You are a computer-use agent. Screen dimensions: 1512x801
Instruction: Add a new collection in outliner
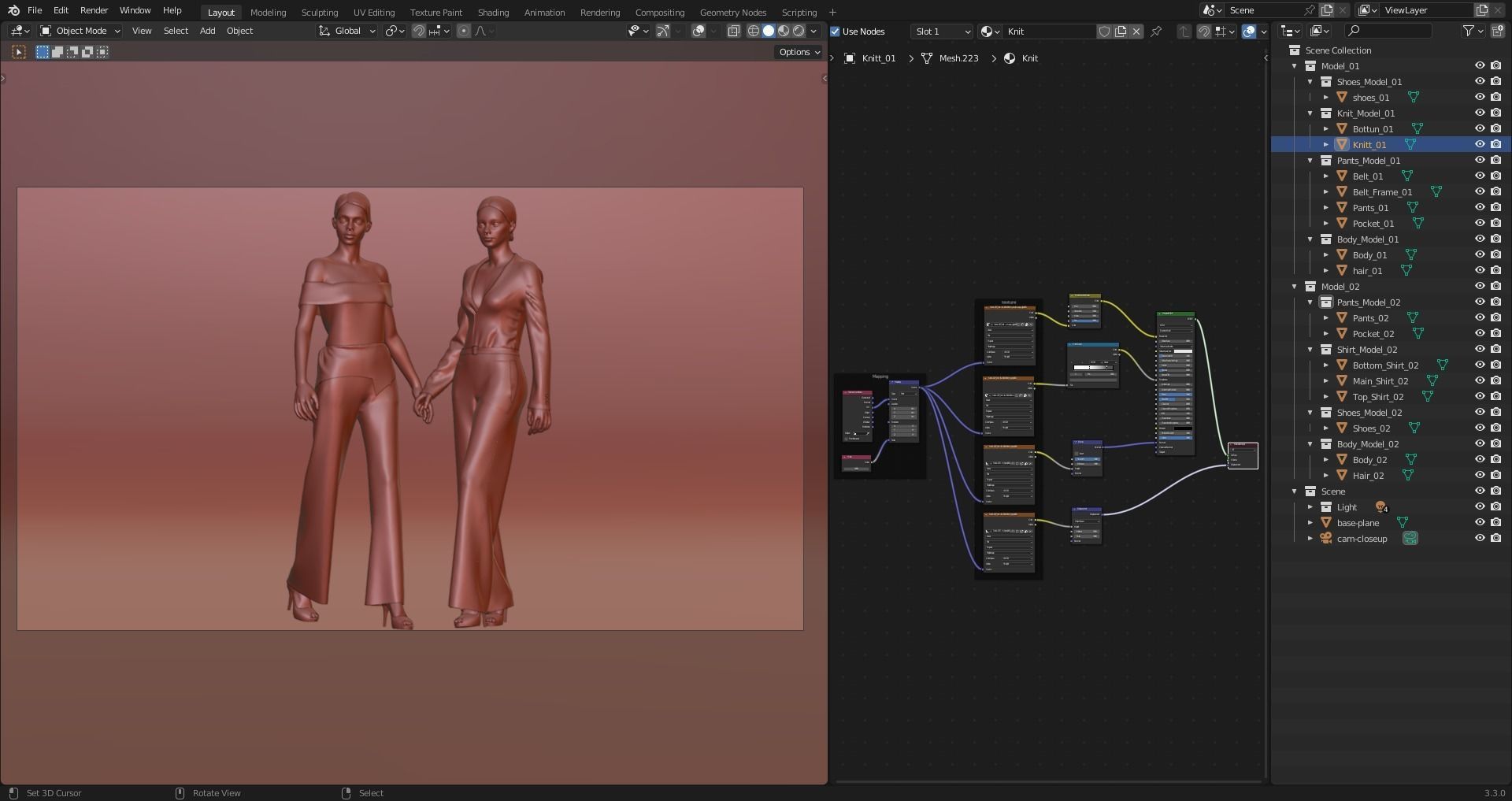coord(1498,31)
